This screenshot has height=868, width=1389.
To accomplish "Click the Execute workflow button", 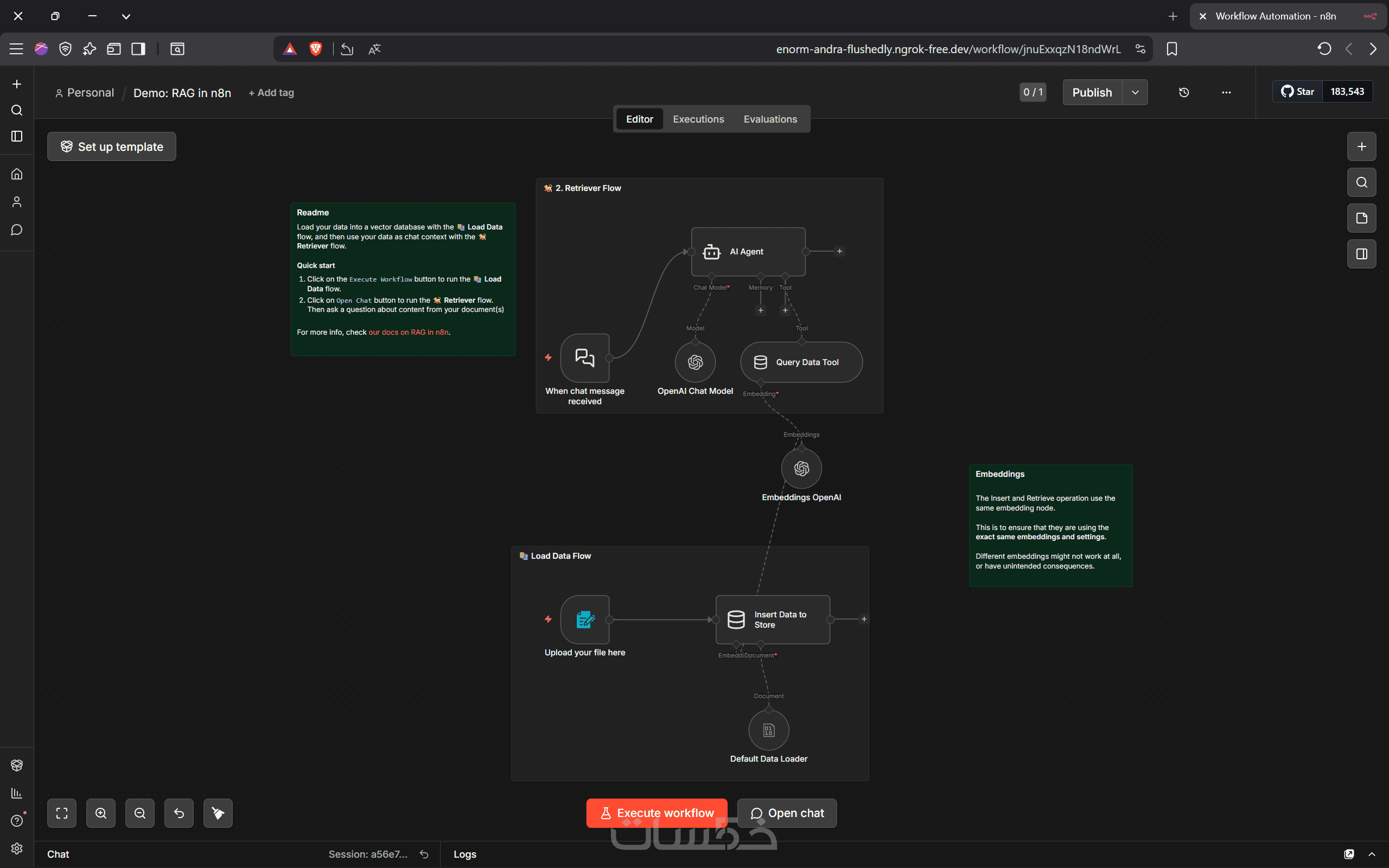I will [x=656, y=813].
